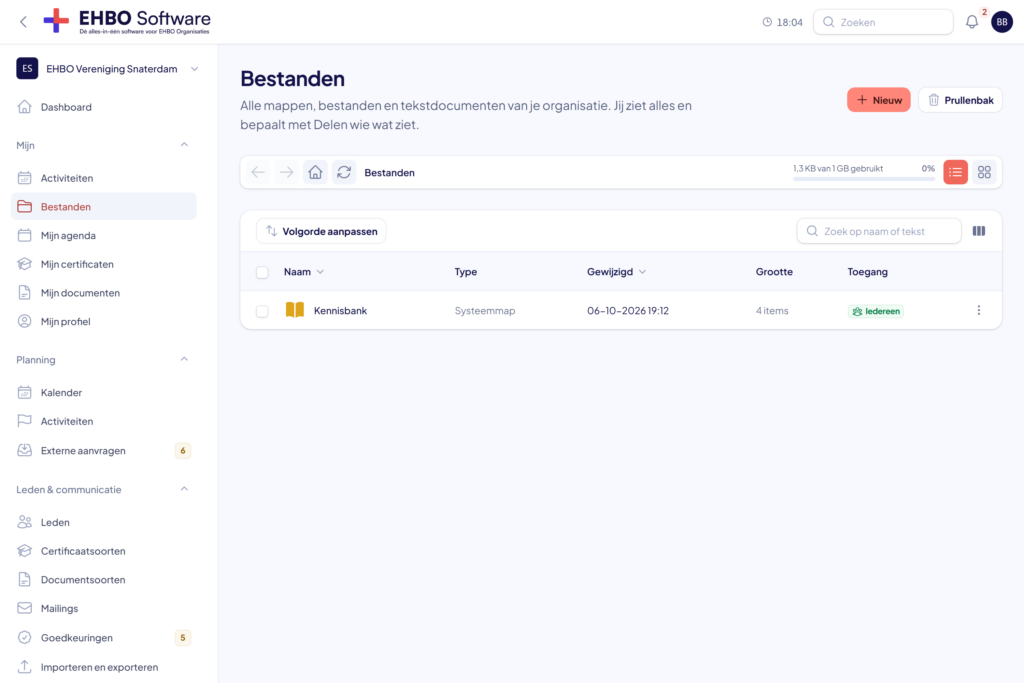Navigate back in the file browser
Viewport: 1024px width, 683px height.
(258, 172)
